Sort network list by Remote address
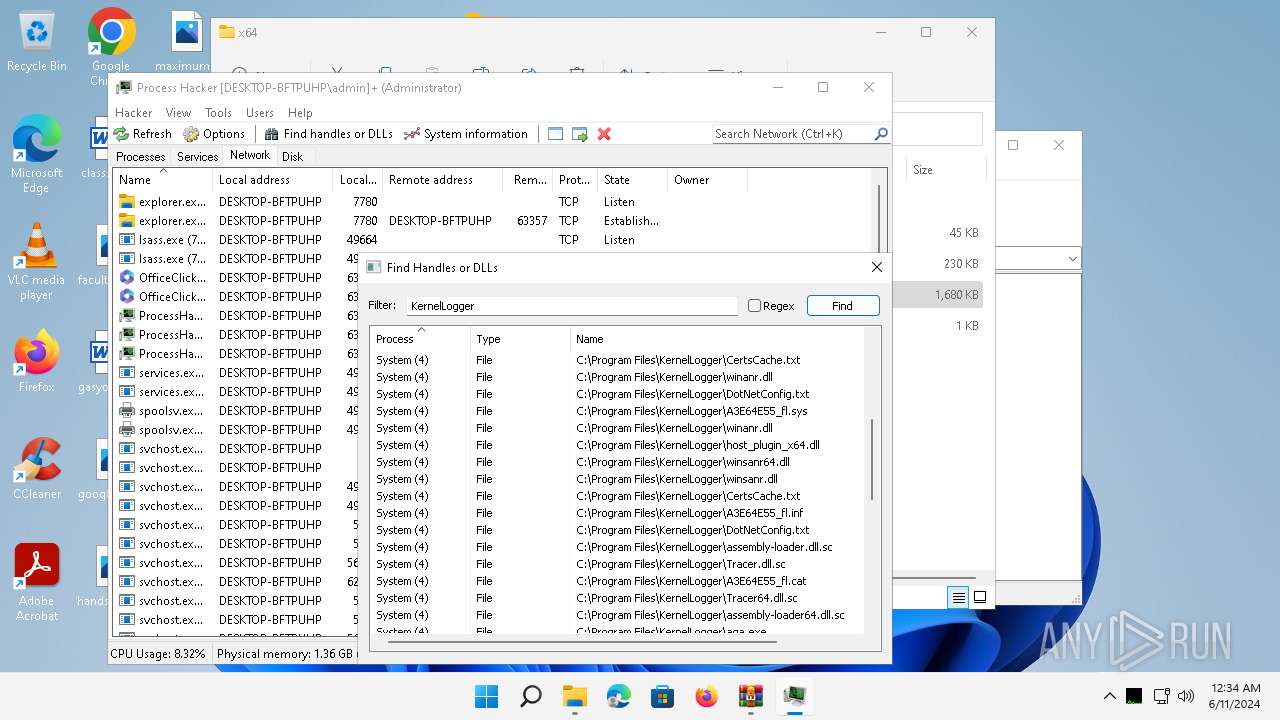 tap(442, 180)
